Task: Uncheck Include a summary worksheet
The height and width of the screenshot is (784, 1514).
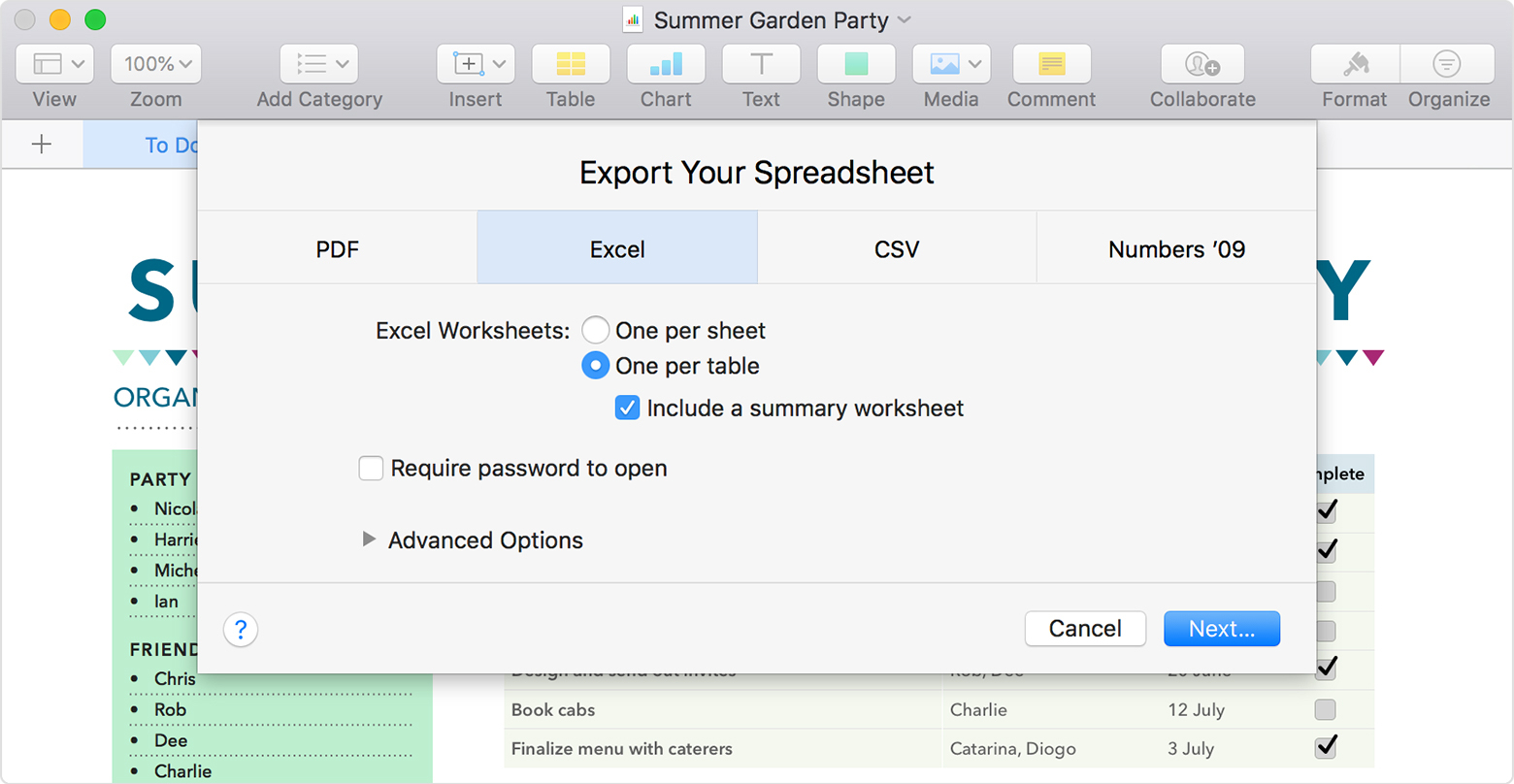Action: click(627, 408)
